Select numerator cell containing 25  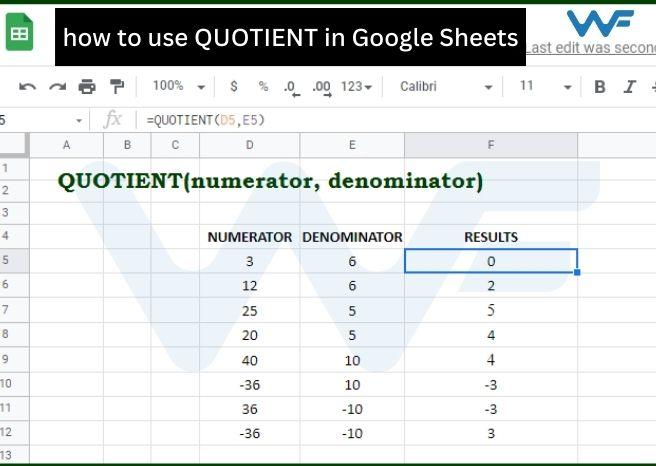250,310
